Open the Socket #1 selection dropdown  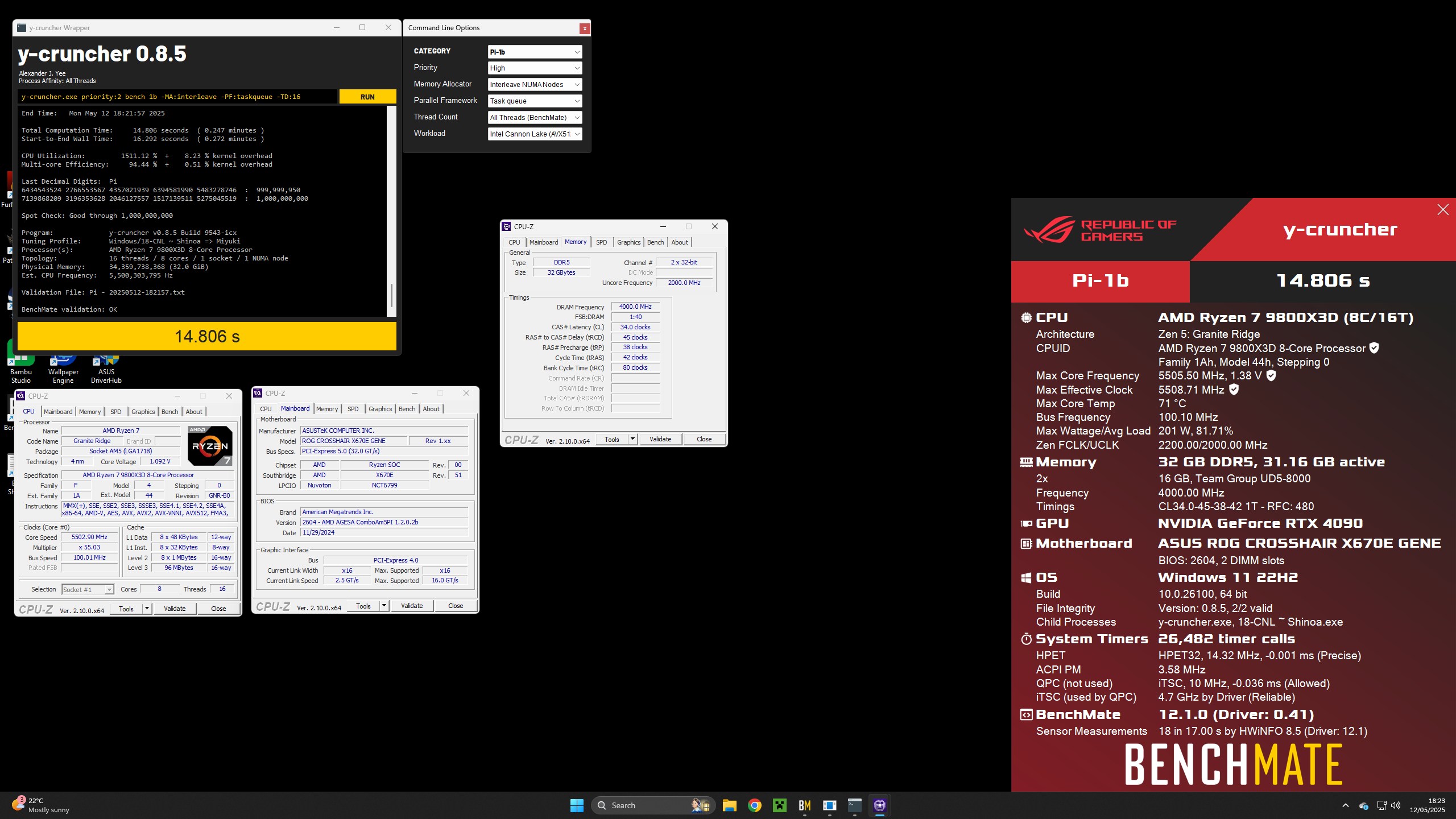click(88, 590)
